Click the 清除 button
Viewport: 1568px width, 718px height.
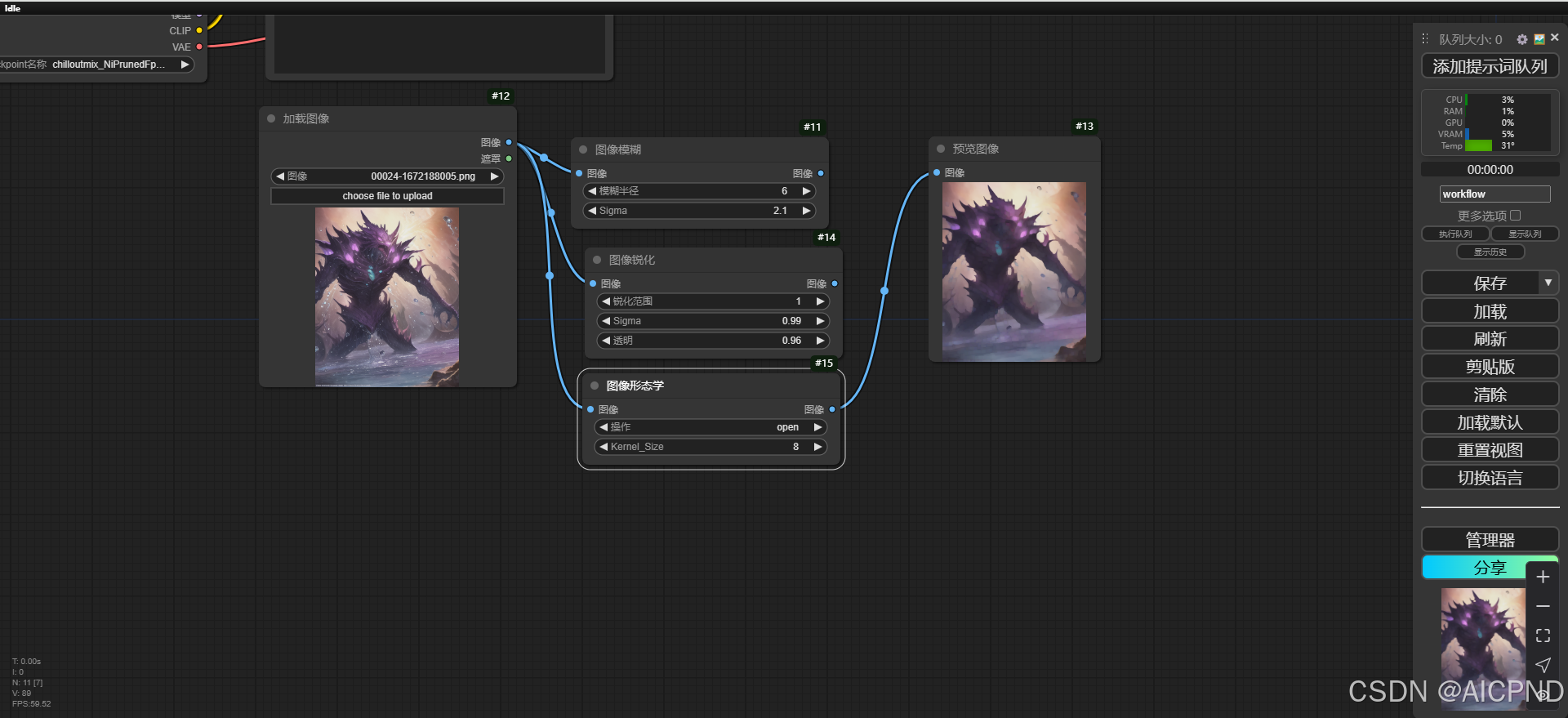tap(1490, 395)
